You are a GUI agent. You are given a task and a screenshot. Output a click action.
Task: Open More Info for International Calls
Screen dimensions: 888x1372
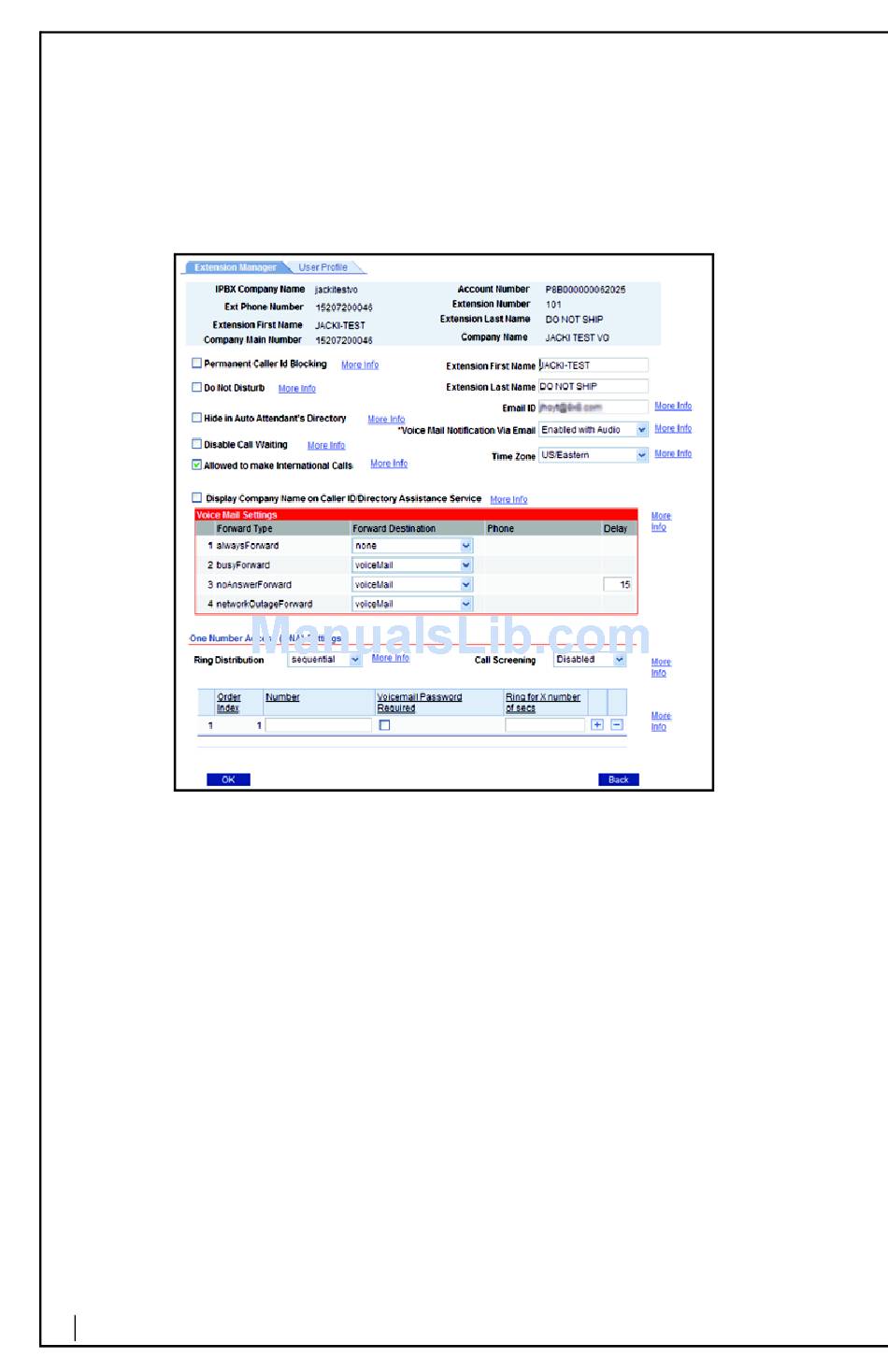[x=389, y=464]
